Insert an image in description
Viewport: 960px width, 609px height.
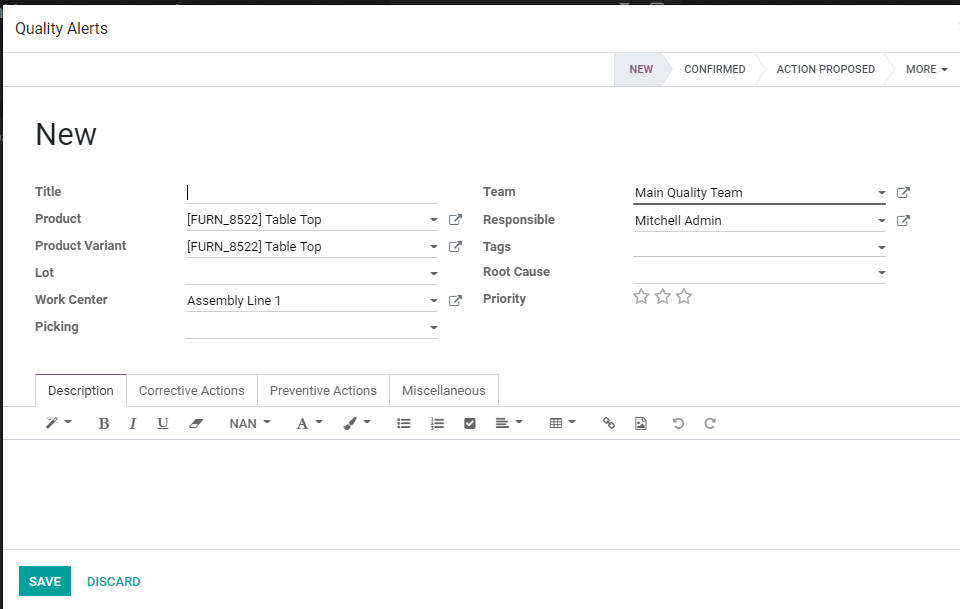[640, 423]
